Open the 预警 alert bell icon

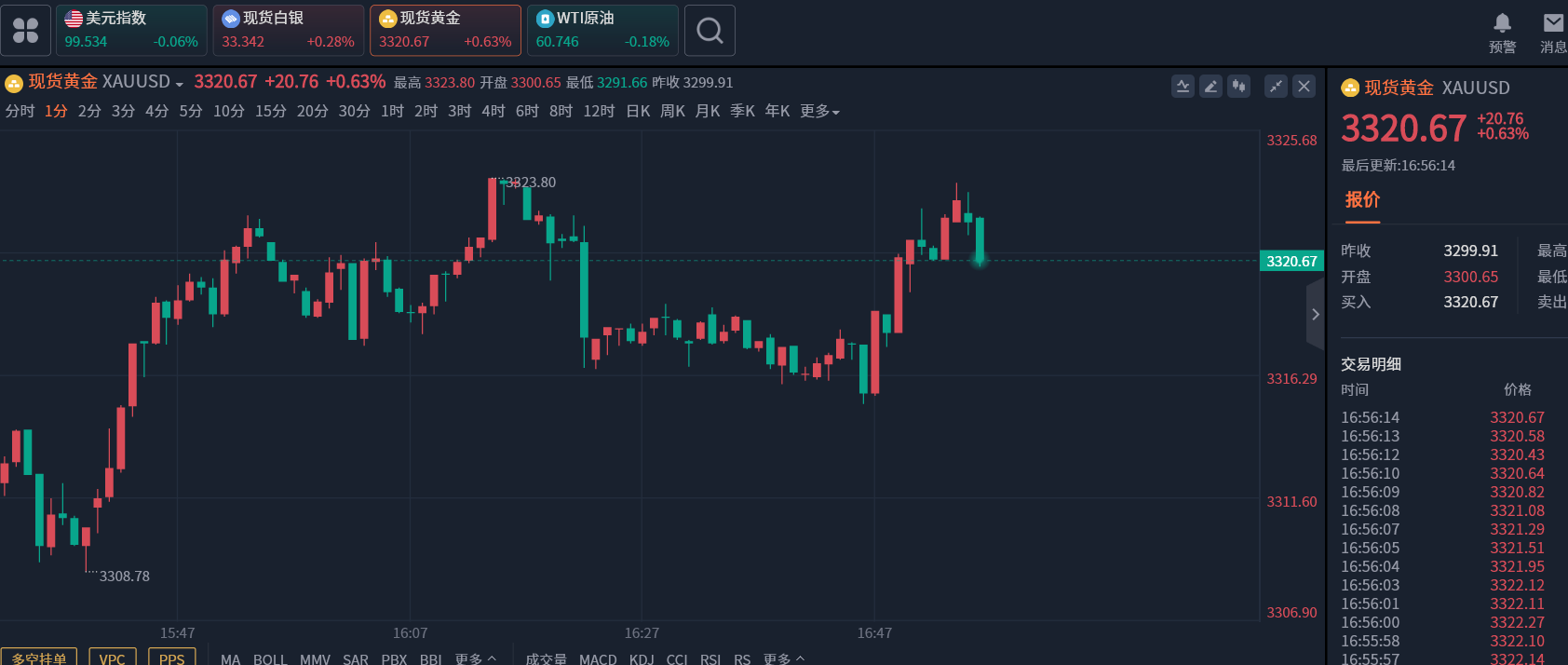click(x=1502, y=23)
